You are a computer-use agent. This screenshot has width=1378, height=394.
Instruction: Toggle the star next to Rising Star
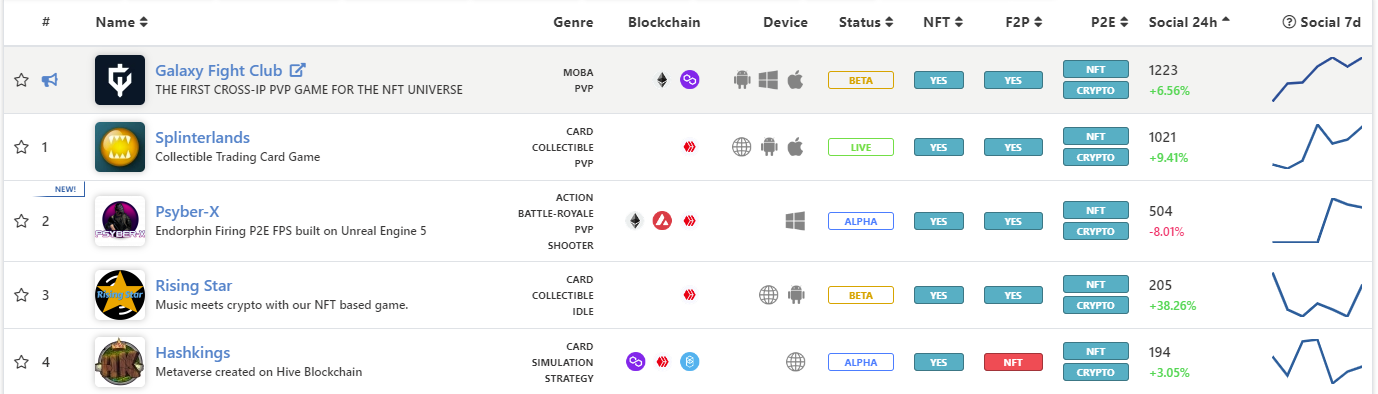pos(21,295)
